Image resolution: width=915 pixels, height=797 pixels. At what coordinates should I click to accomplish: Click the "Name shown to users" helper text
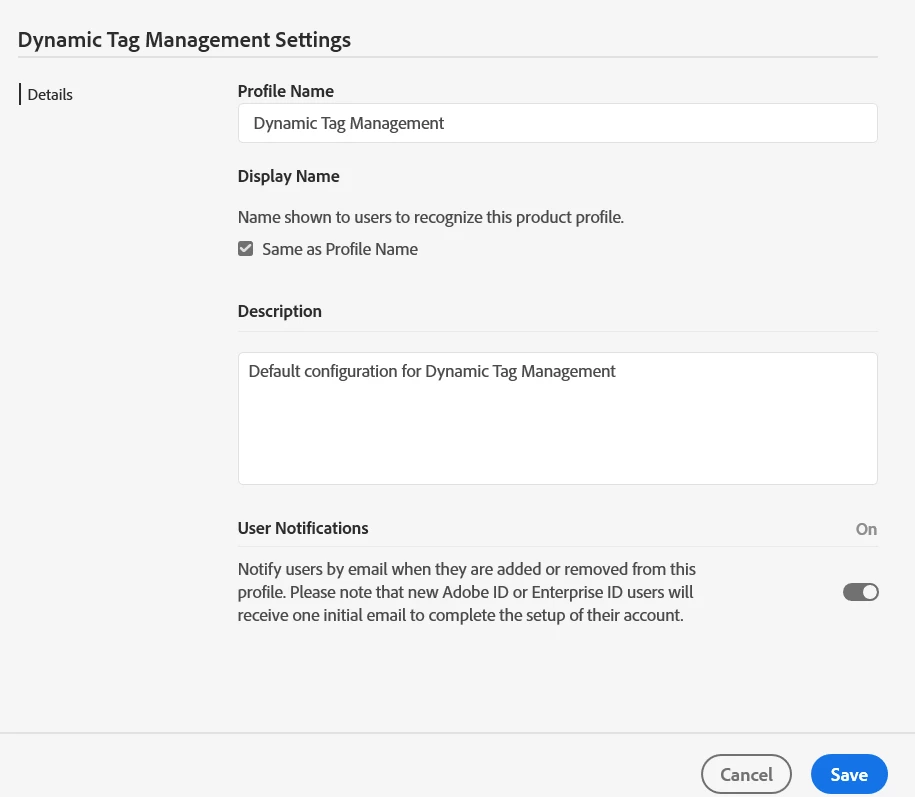[x=430, y=217]
